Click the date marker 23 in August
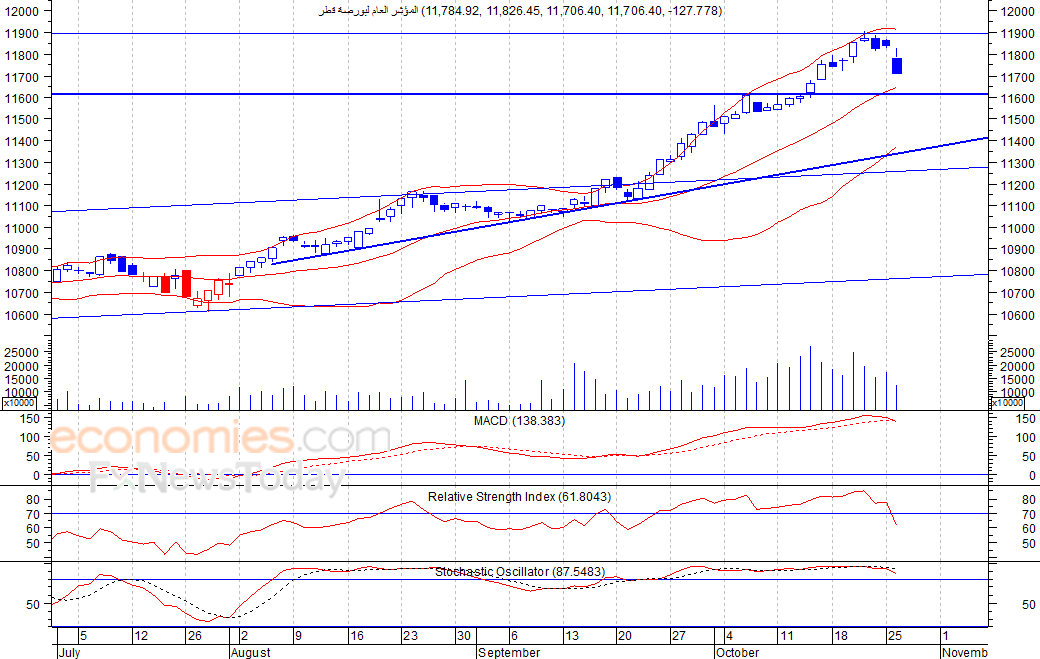 [x=411, y=636]
